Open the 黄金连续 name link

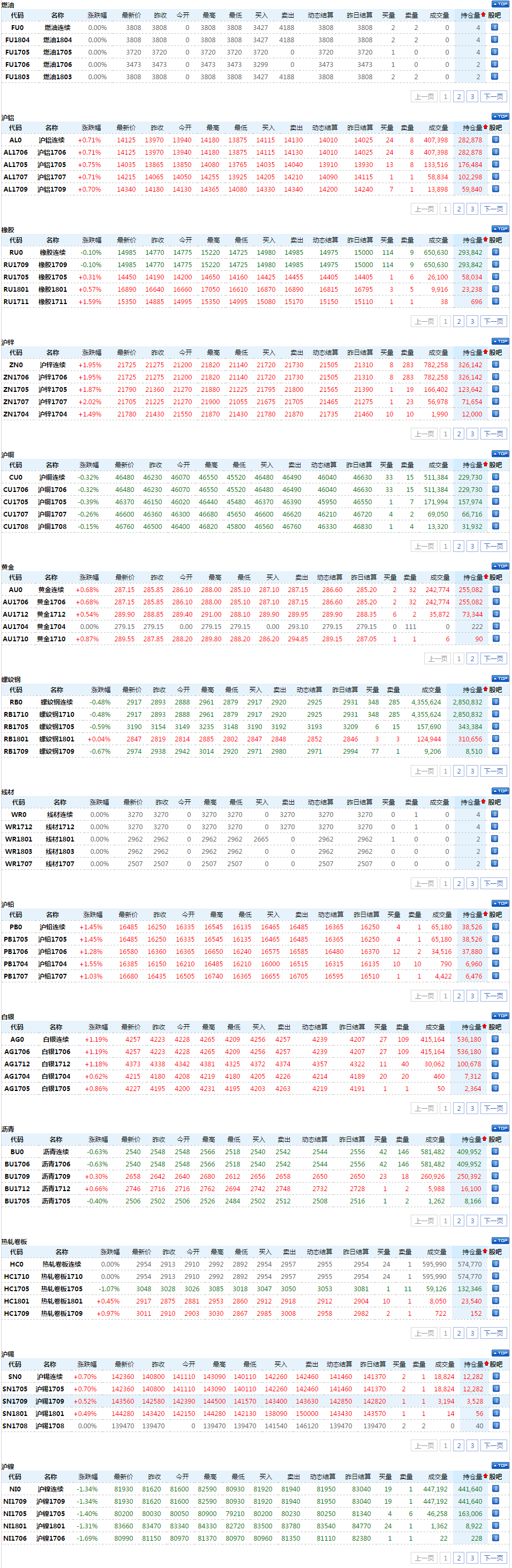click(50, 590)
